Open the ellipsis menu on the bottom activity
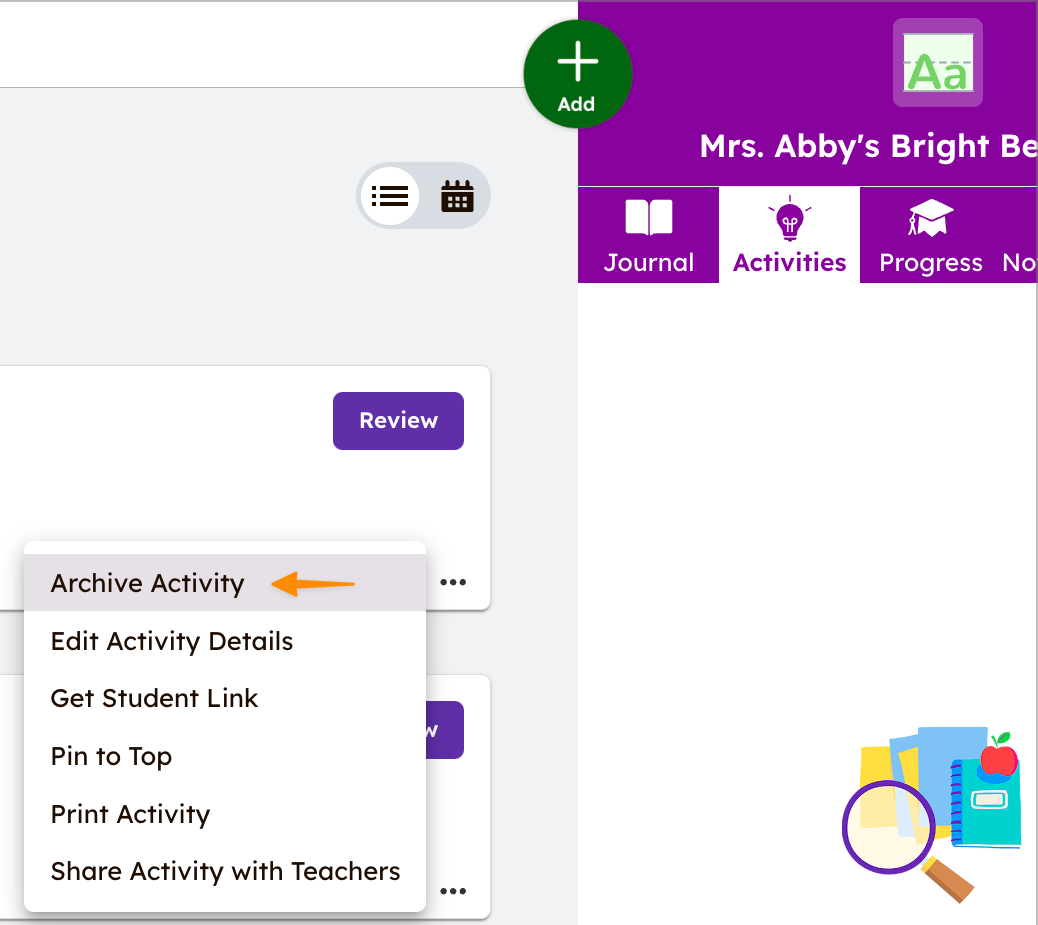Screen dimensions: 1038x925 (454, 891)
